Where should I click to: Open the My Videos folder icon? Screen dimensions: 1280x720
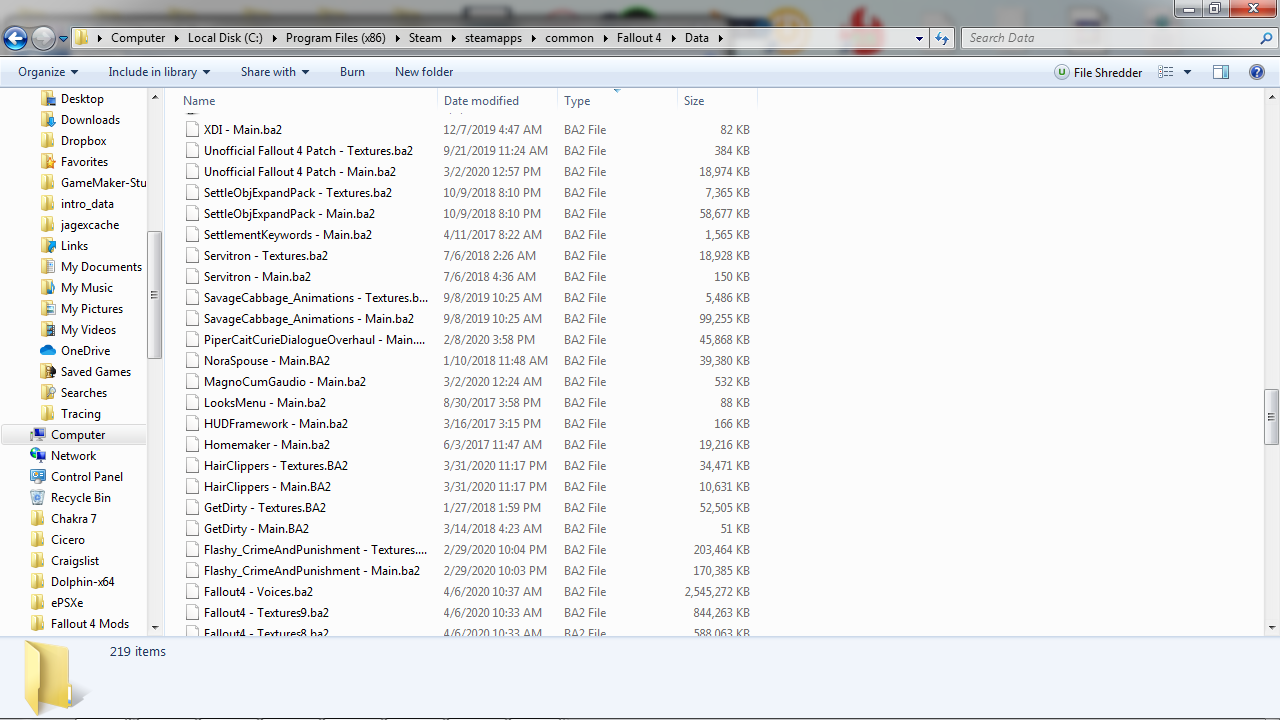[47, 330]
